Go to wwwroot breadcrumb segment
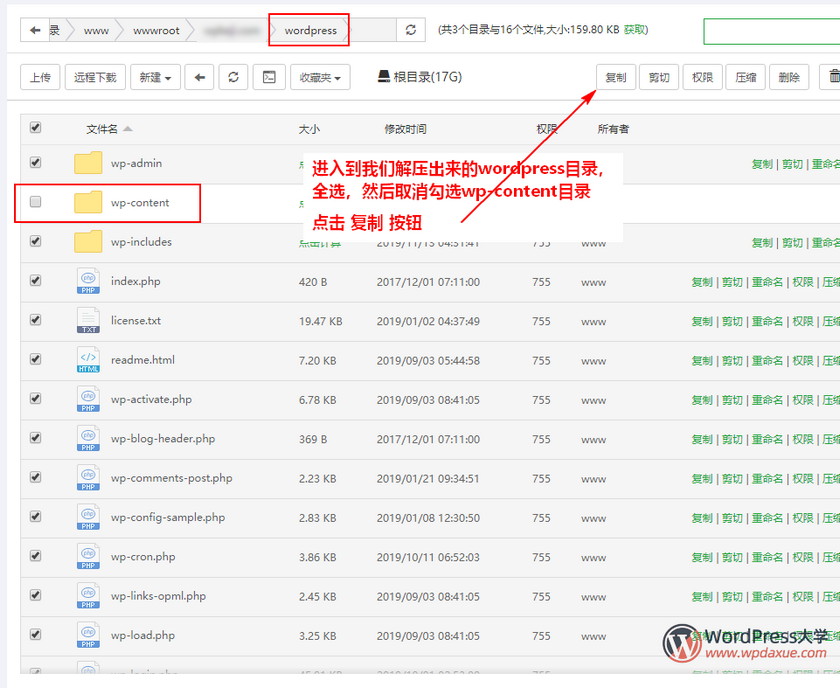The image size is (840, 688). (156, 31)
